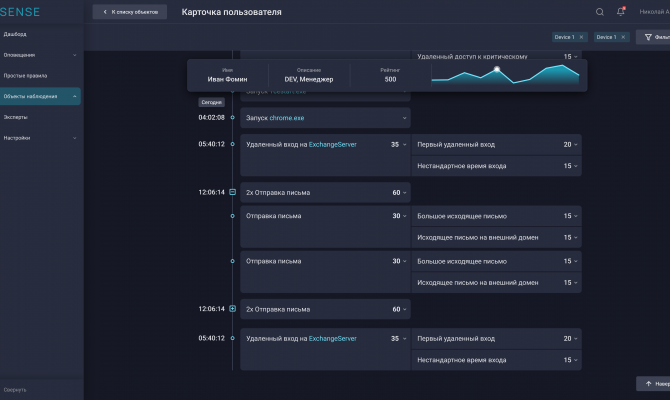Screen dimensions: 670x400
Task: Click the search magnifier icon in header
Action: click(x=600, y=12)
